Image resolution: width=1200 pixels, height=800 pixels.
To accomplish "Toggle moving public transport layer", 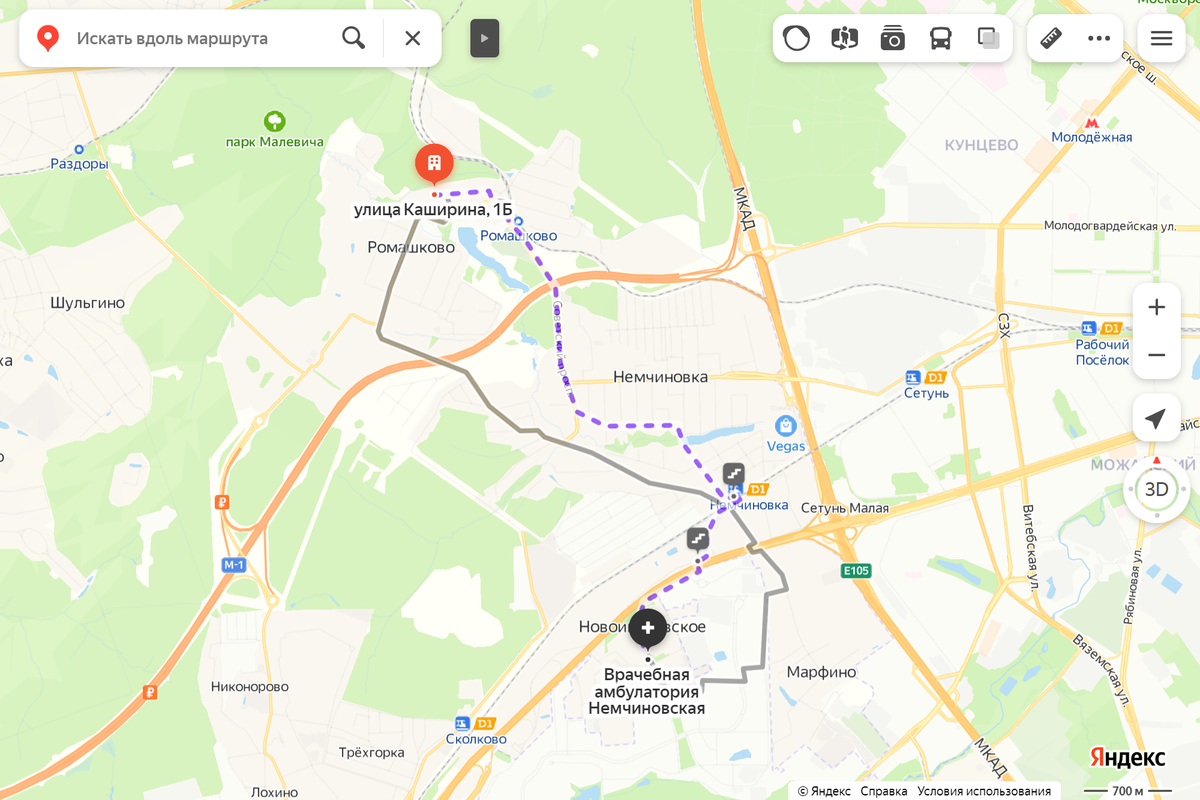I will pos(941,38).
